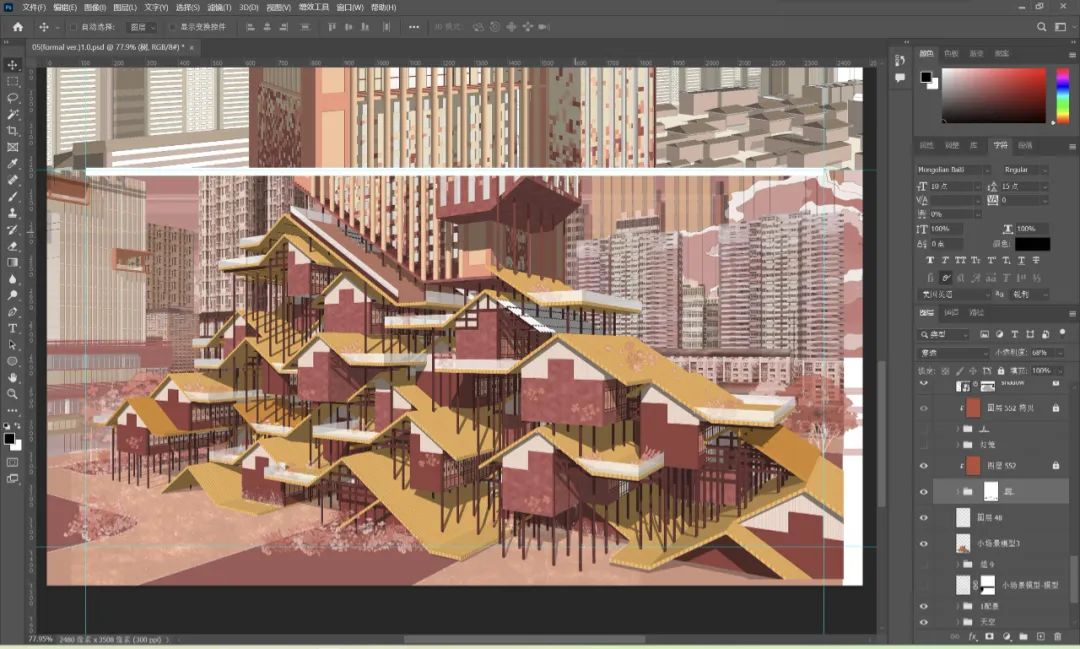Delete layer using the trash icon

pos(1057,637)
